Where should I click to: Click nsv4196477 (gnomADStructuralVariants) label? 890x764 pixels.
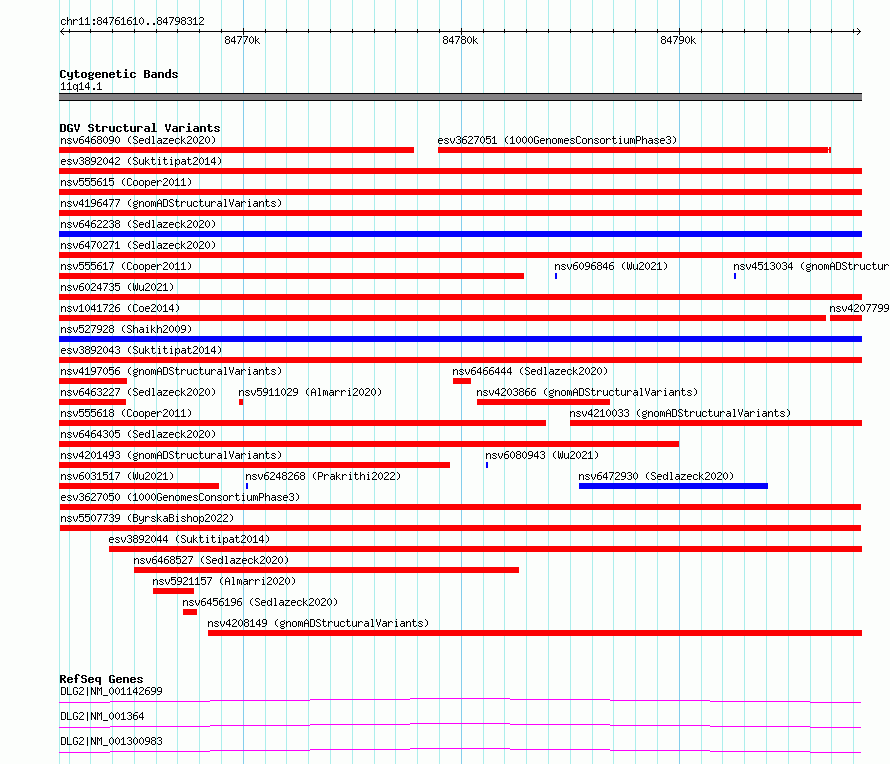tap(171, 203)
